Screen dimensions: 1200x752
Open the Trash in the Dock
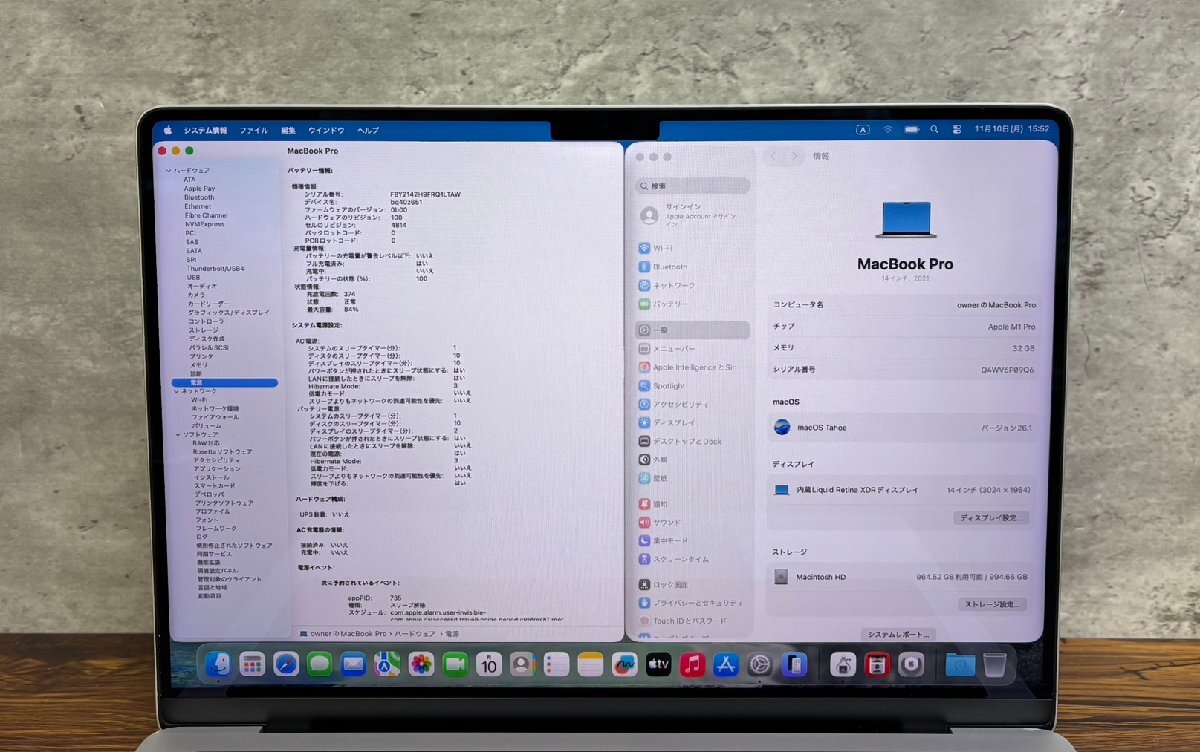click(994, 664)
